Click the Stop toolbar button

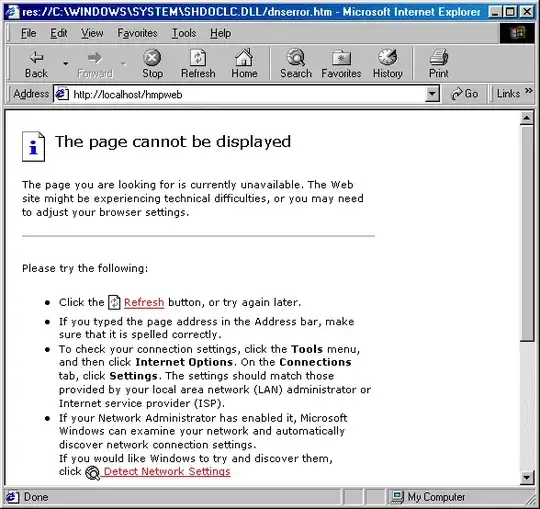point(152,64)
